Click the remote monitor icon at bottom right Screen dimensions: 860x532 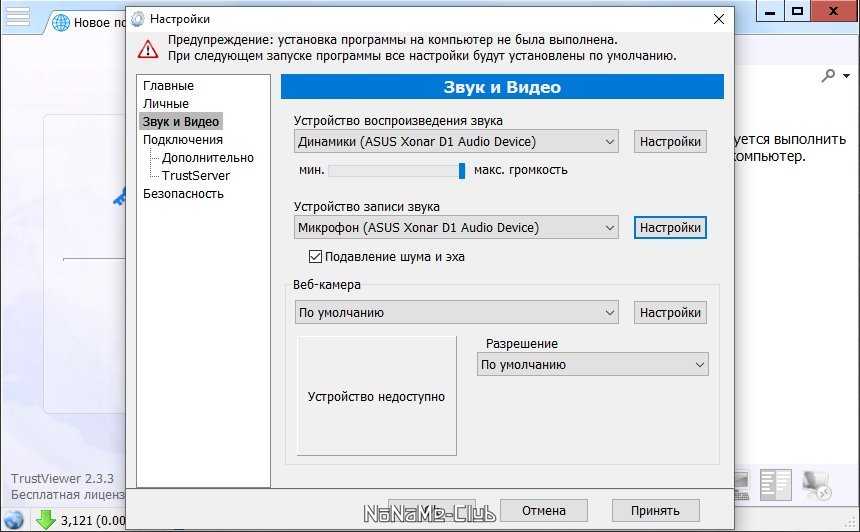[x=818, y=486]
